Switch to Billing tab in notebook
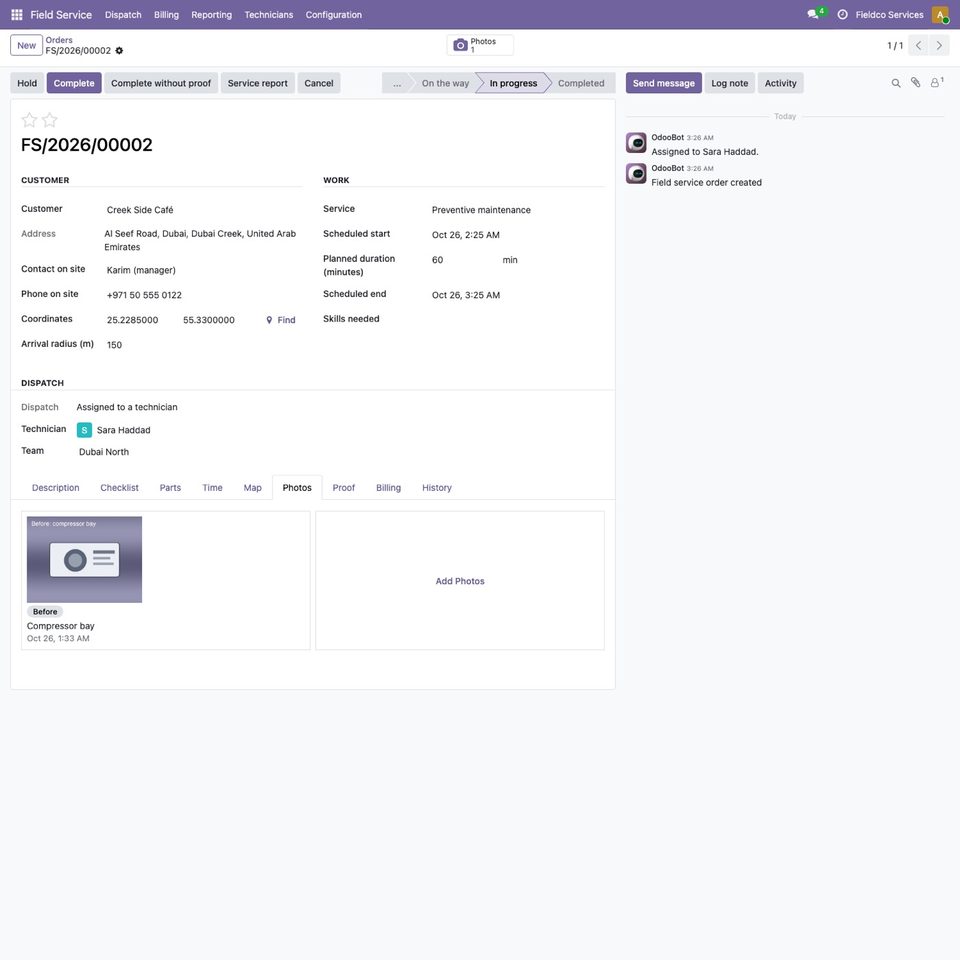This screenshot has width=960, height=960. [x=388, y=488]
